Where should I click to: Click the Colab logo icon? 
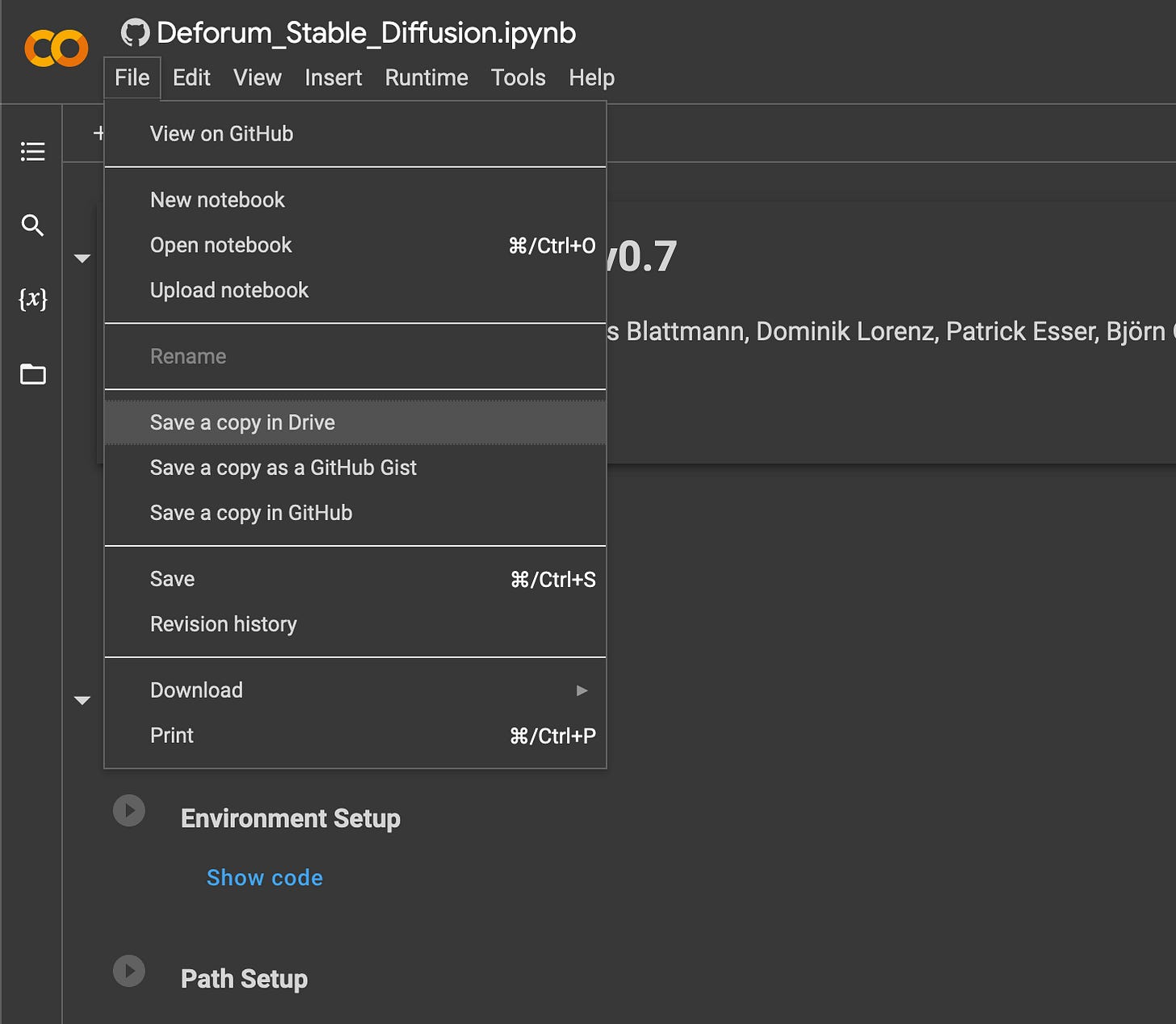pos(56,48)
